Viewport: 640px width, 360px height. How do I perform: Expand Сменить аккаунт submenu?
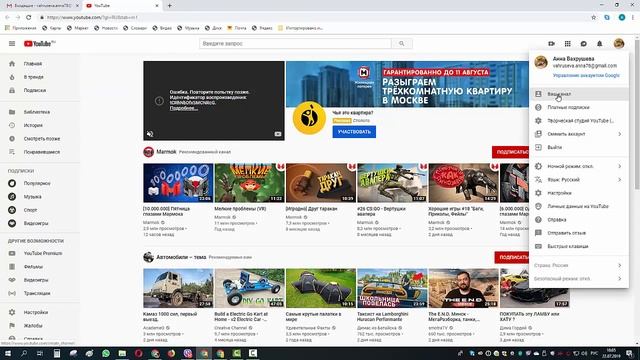(x=579, y=134)
